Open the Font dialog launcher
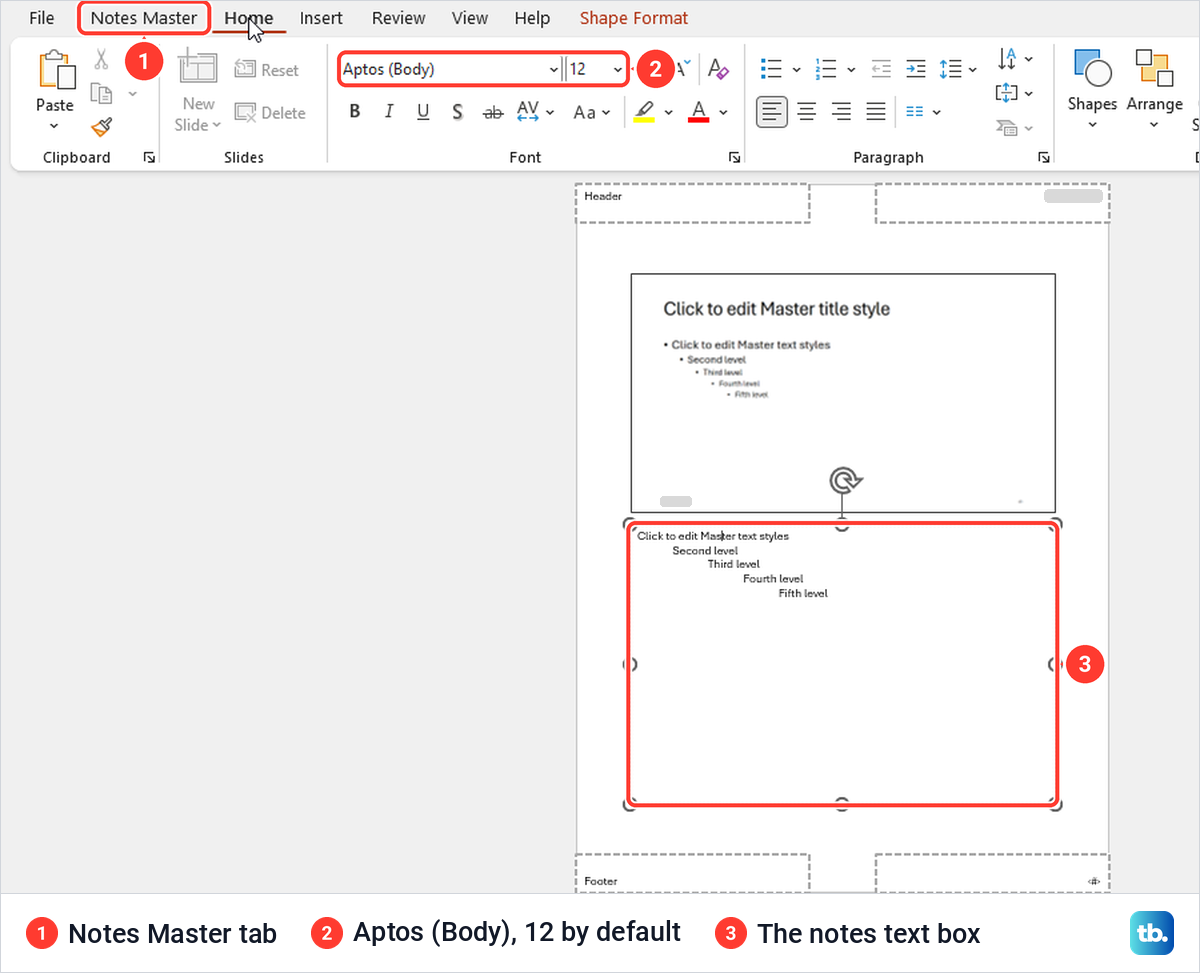Screen dimensions: 1200x973 click(735, 157)
